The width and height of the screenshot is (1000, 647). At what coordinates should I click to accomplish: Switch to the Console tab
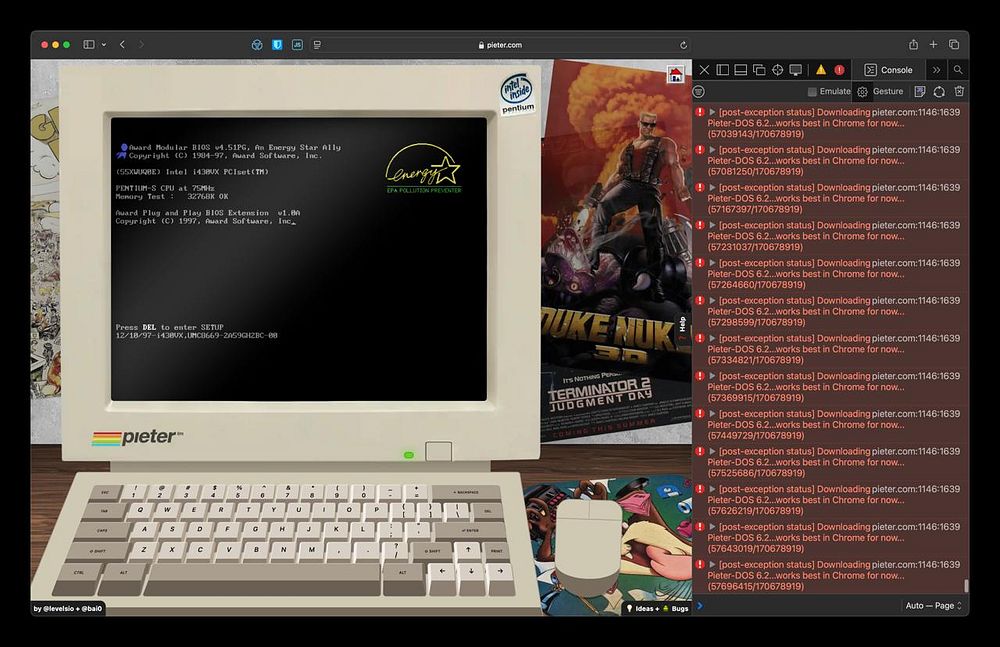point(888,70)
